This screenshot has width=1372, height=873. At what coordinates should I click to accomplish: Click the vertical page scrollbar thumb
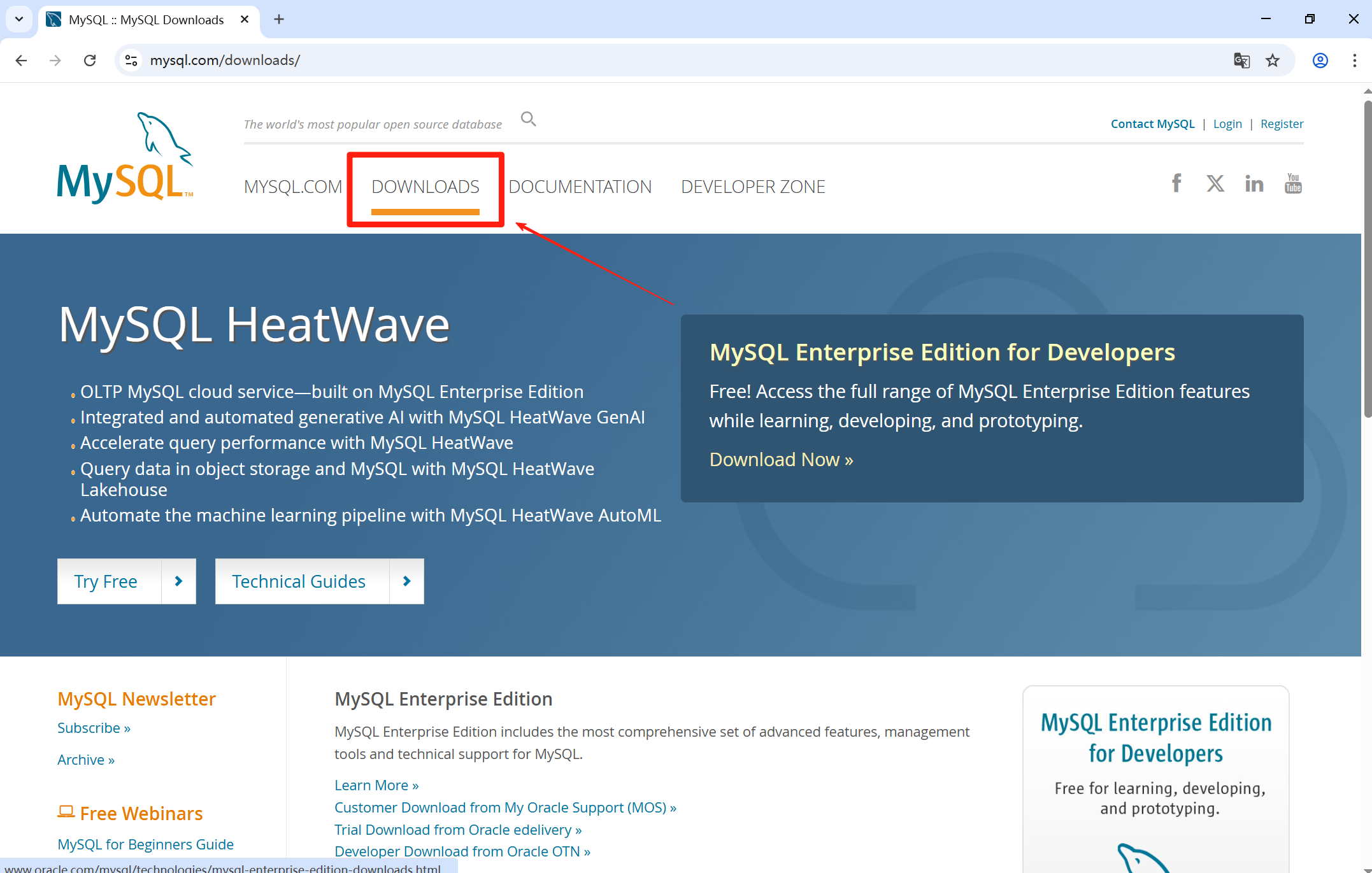point(1367,258)
